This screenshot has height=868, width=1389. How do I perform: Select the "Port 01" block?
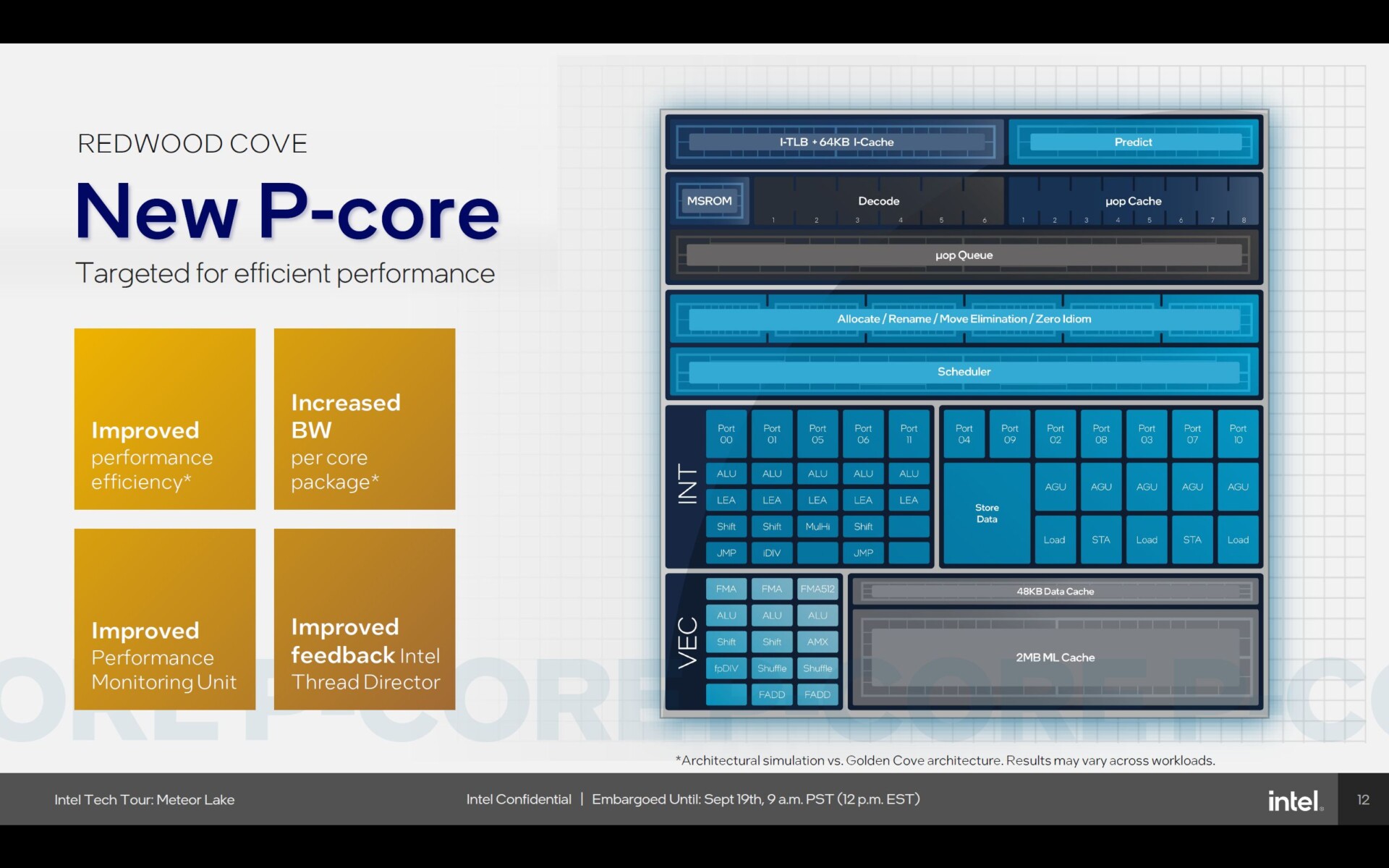point(772,434)
